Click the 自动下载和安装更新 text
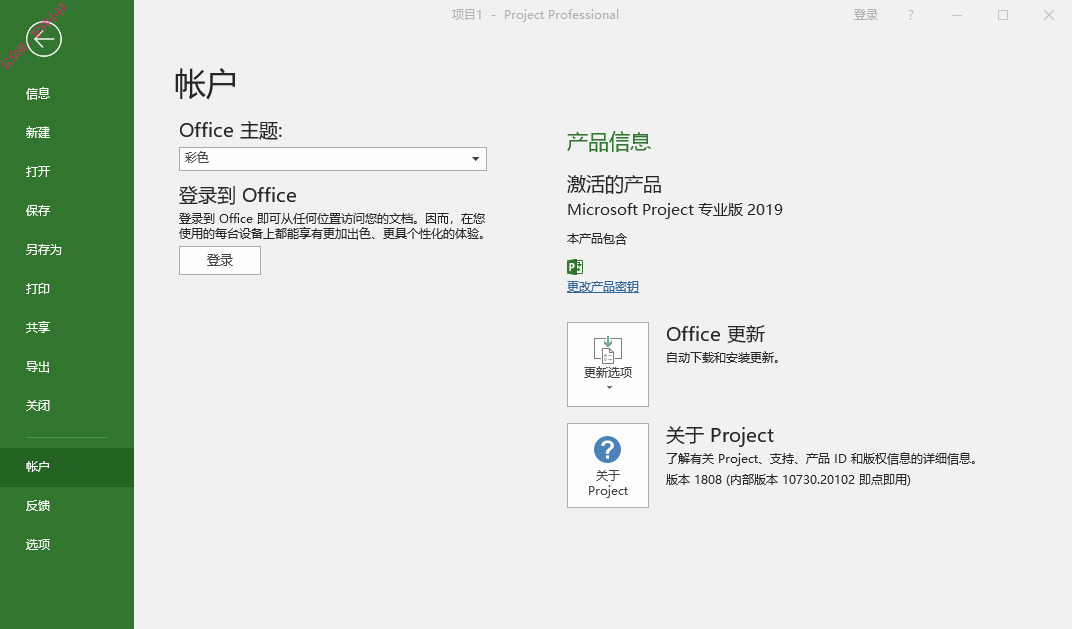This screenshot has width=1072, height=629. pyautogui.click(x=723, y=358)
